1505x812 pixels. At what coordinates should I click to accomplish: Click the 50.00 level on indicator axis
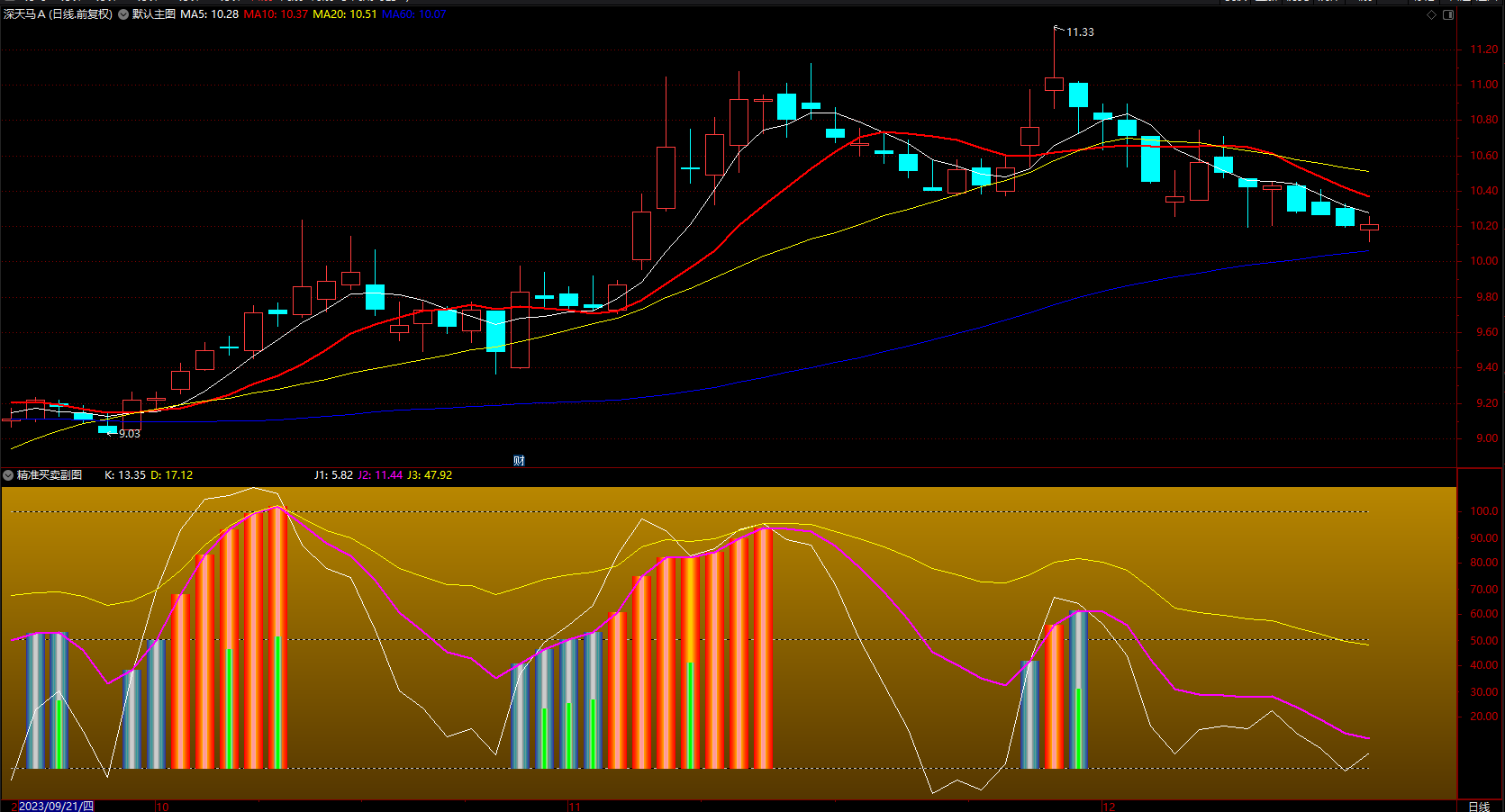click(x=1484, y=641)
